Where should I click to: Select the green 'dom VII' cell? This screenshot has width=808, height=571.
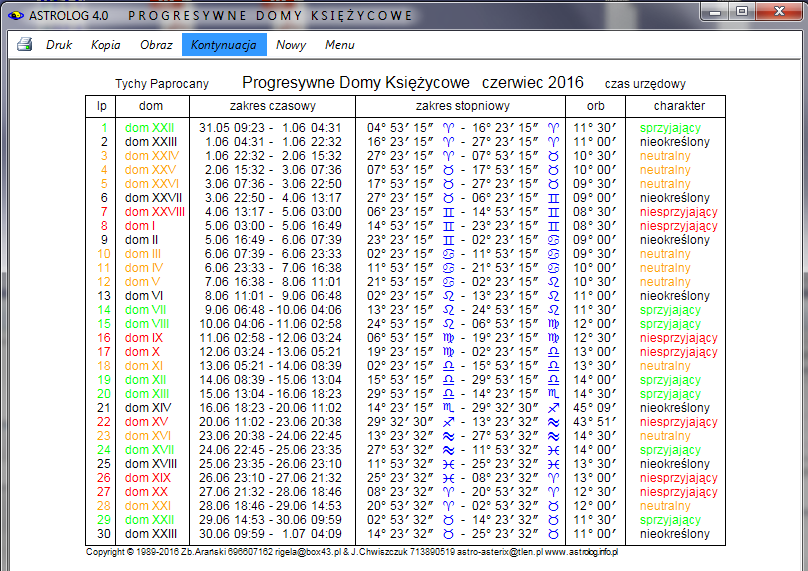[x=145, y=310]
